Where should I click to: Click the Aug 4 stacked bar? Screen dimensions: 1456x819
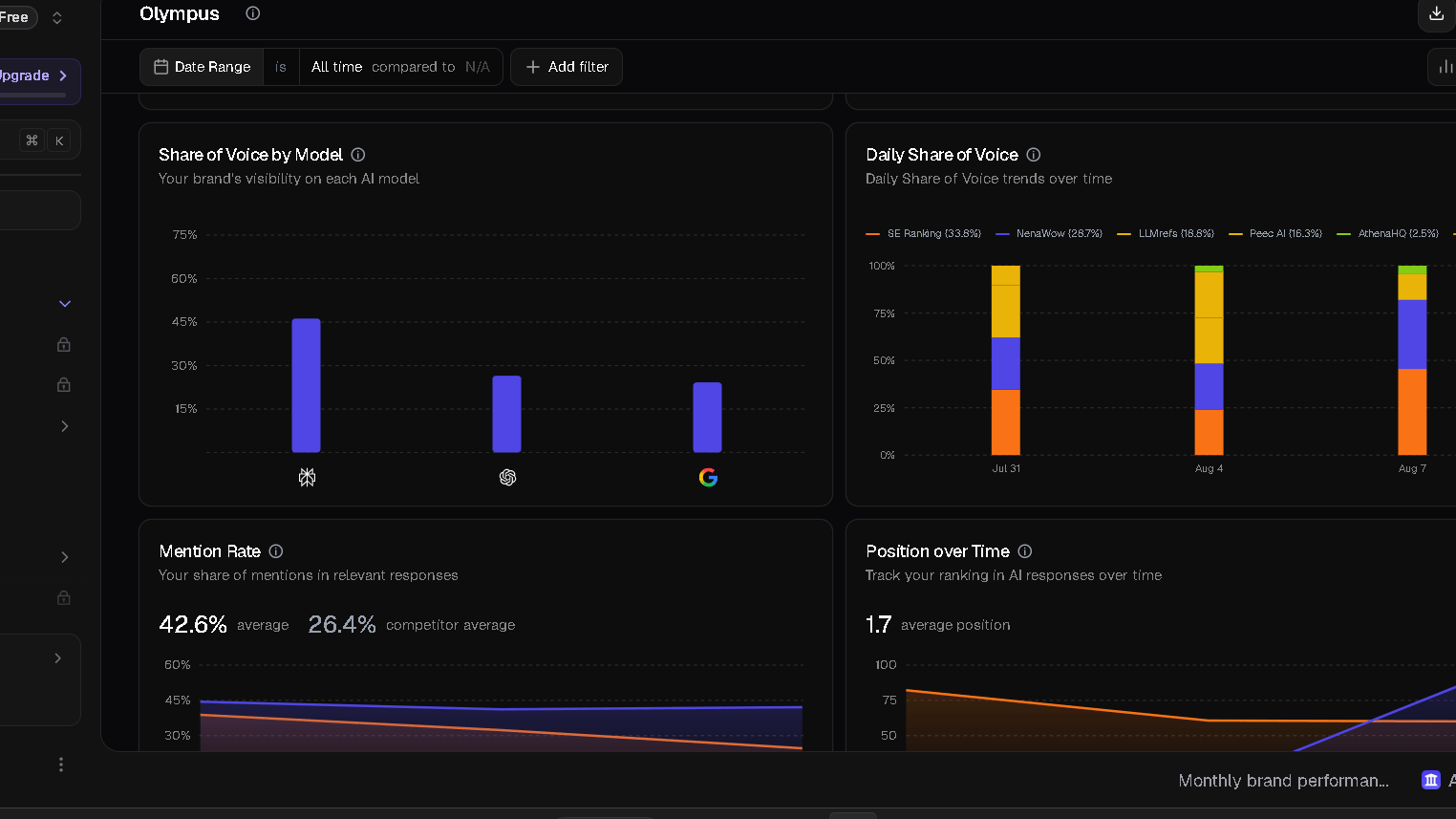pyautogui.click(x=1209, y=360)
